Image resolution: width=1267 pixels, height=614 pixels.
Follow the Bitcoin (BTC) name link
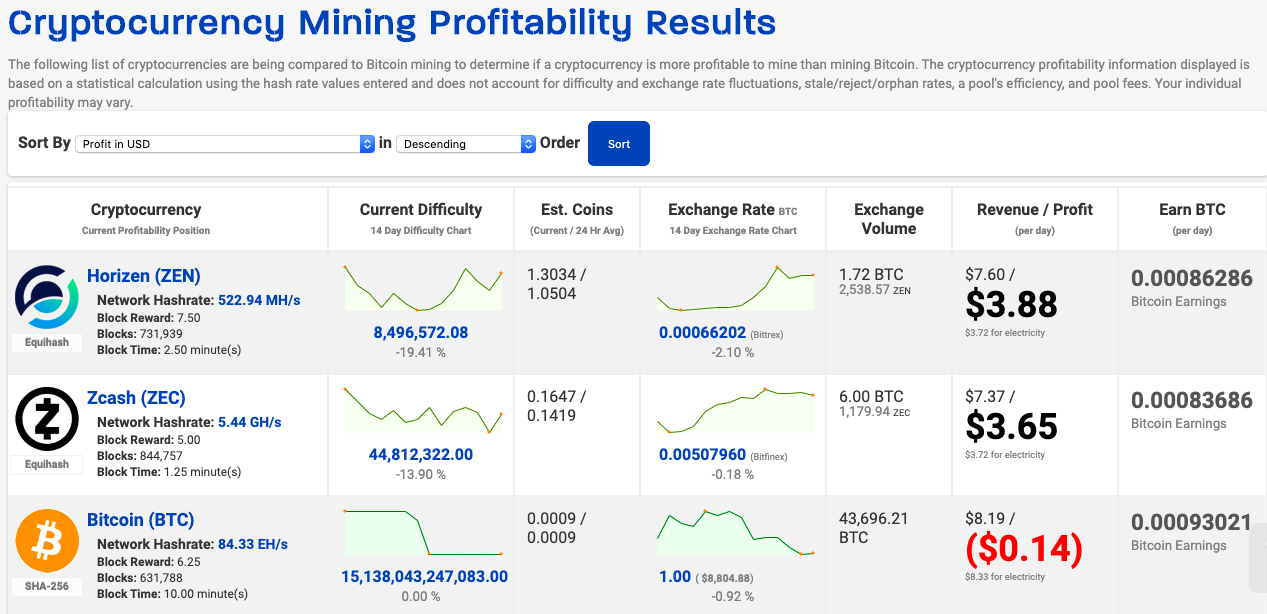point(140,520)
